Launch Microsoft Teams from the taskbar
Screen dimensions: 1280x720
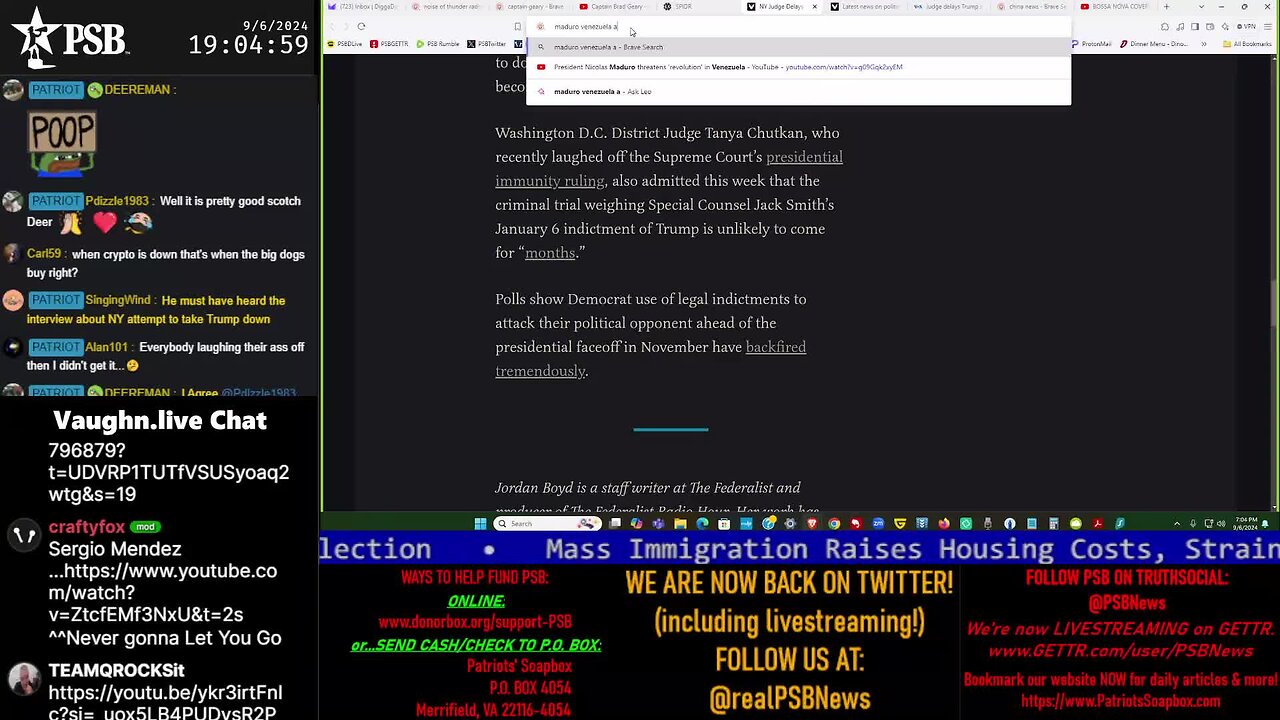click(x=658, y=524)
